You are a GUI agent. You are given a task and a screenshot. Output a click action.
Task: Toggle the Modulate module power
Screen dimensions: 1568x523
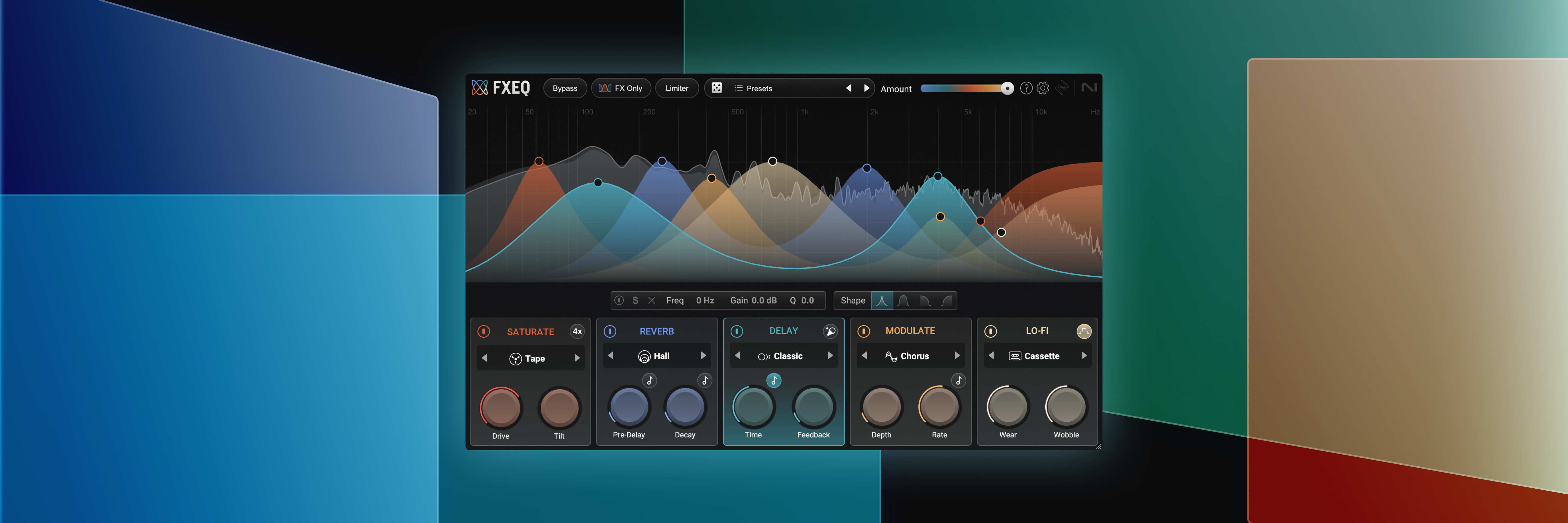point(864,331)
